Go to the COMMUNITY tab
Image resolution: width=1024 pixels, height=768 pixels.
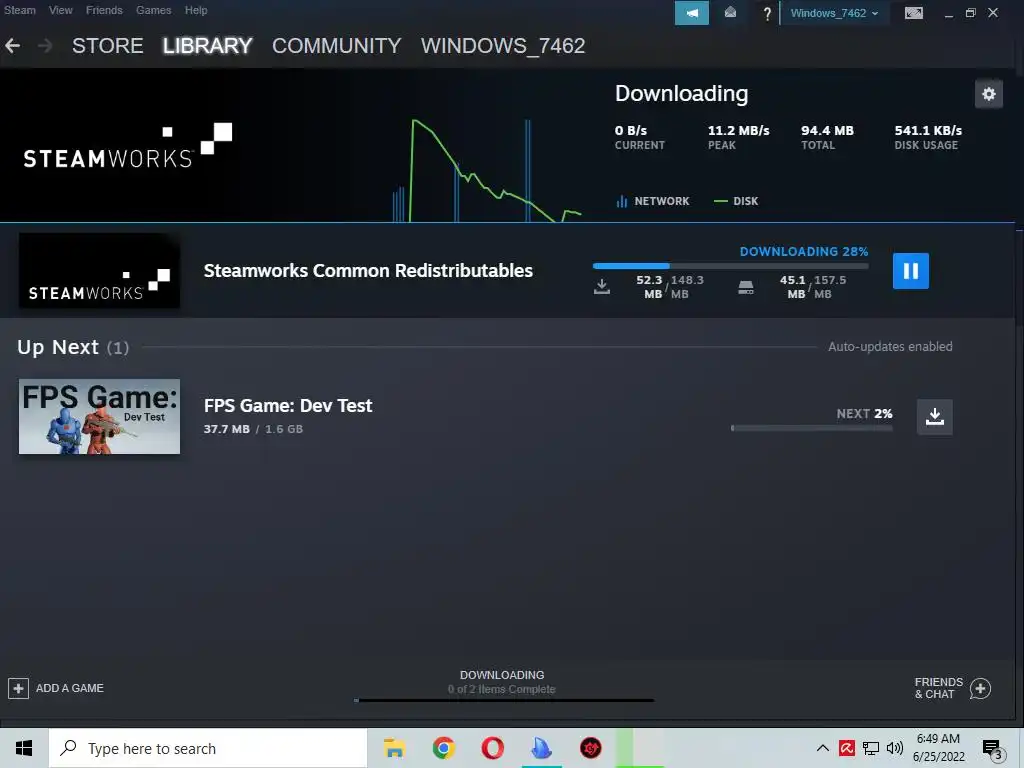tap(336, 46)
